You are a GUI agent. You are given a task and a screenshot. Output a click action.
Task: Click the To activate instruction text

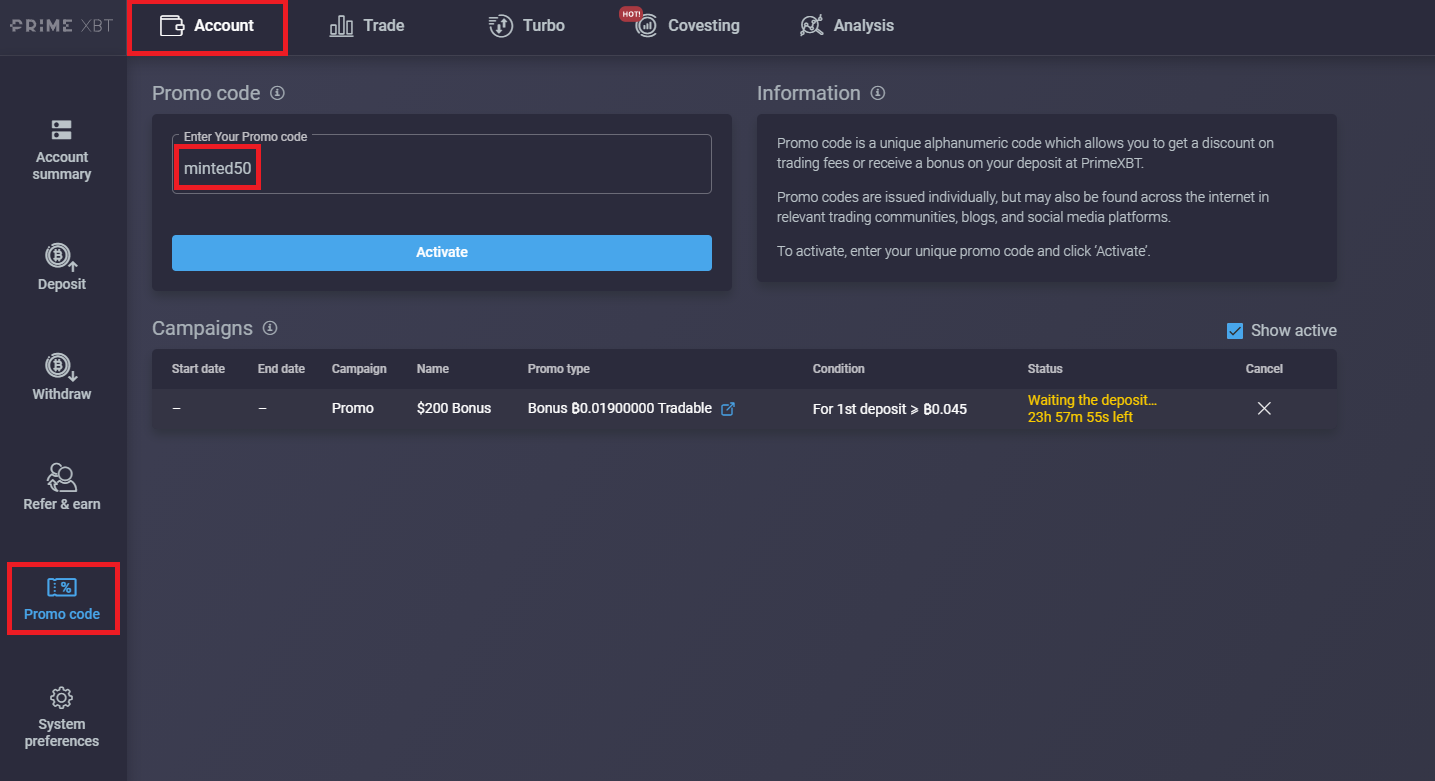pos(964,251)
